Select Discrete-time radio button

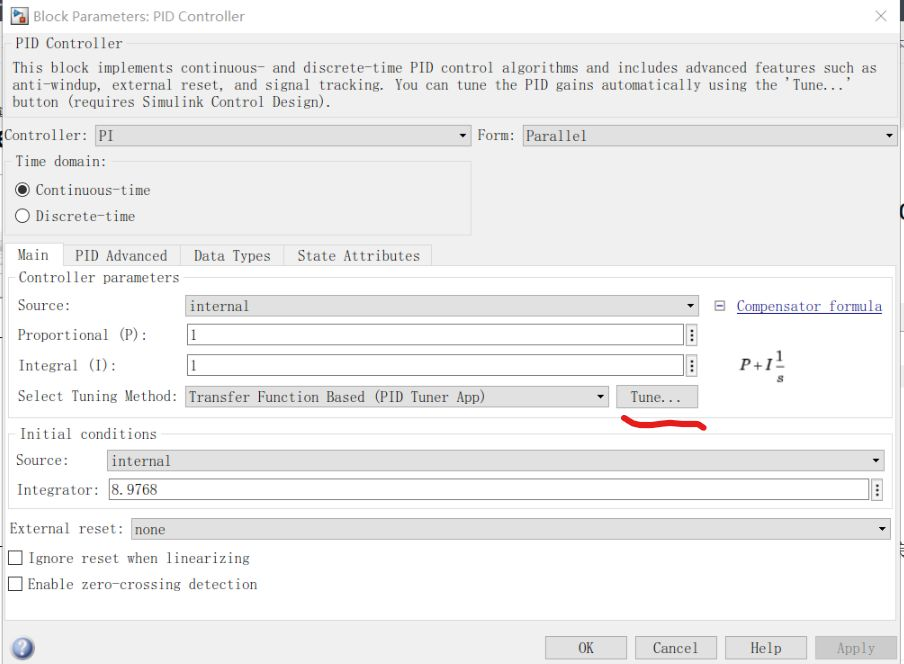pyautogui.click(x=22, y=216)
